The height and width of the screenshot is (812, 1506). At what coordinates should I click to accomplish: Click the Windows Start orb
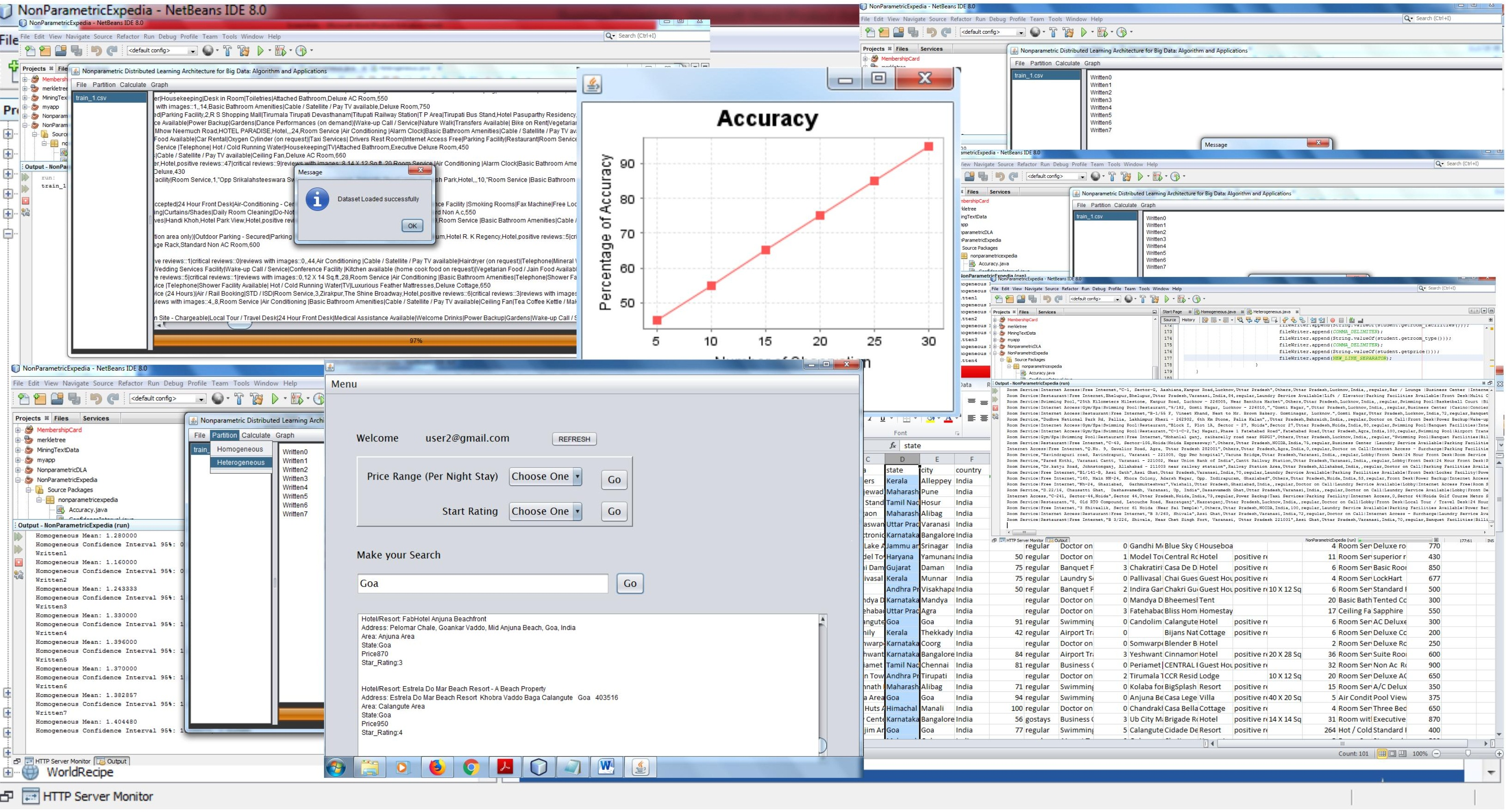click(336, 768)
